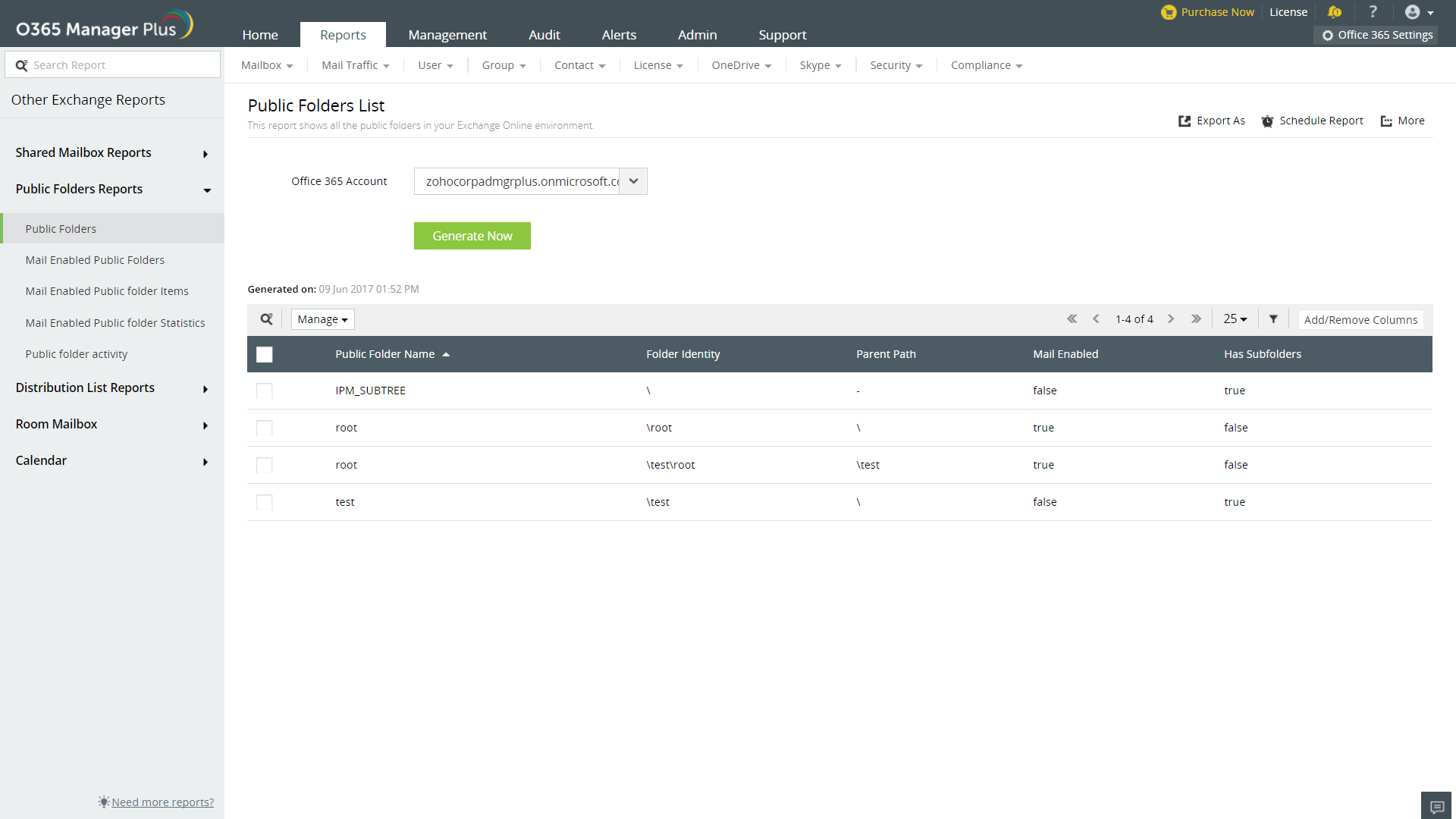Click into the Search Report field
Screen dimensions: 1456x819
[121, 65]
